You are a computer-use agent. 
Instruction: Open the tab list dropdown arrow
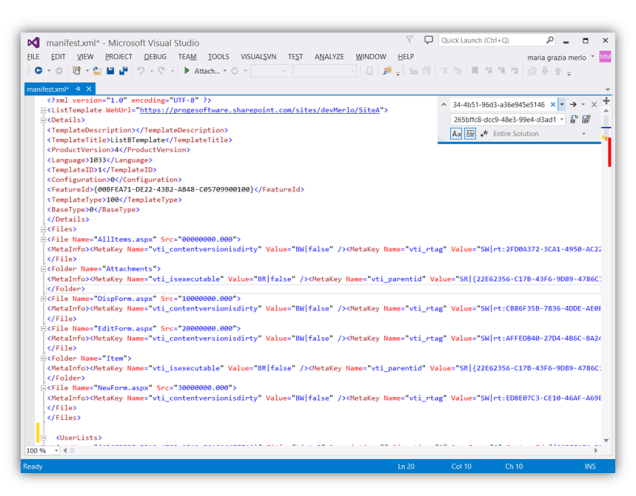(x=607, y=89)
